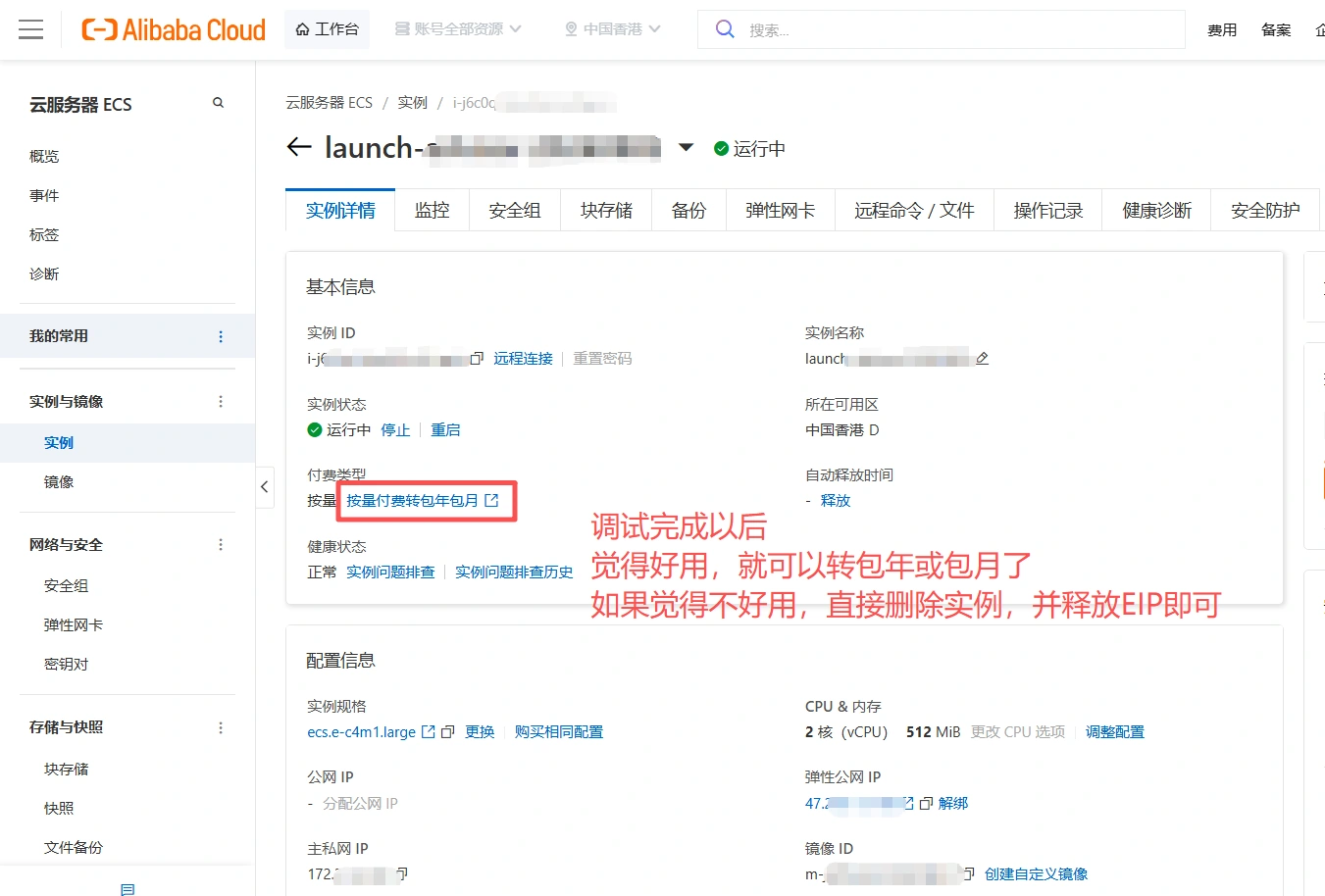
Task: Click the icon at the bottom of the sidebar
Action: click(x=127, y=889)
